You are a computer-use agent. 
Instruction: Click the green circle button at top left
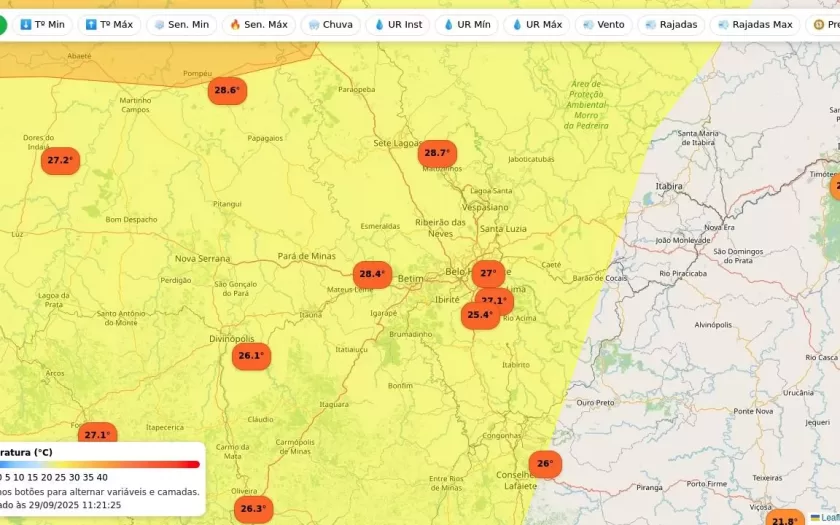2,24
